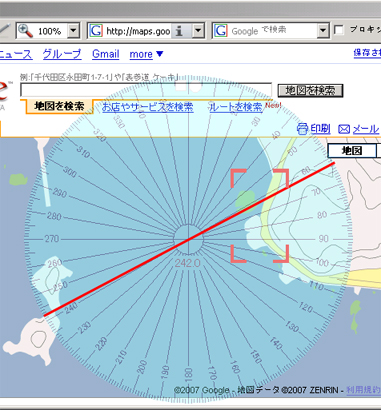Open the address history dropdown arrow
381x410 pixels.
click(198, 31)
